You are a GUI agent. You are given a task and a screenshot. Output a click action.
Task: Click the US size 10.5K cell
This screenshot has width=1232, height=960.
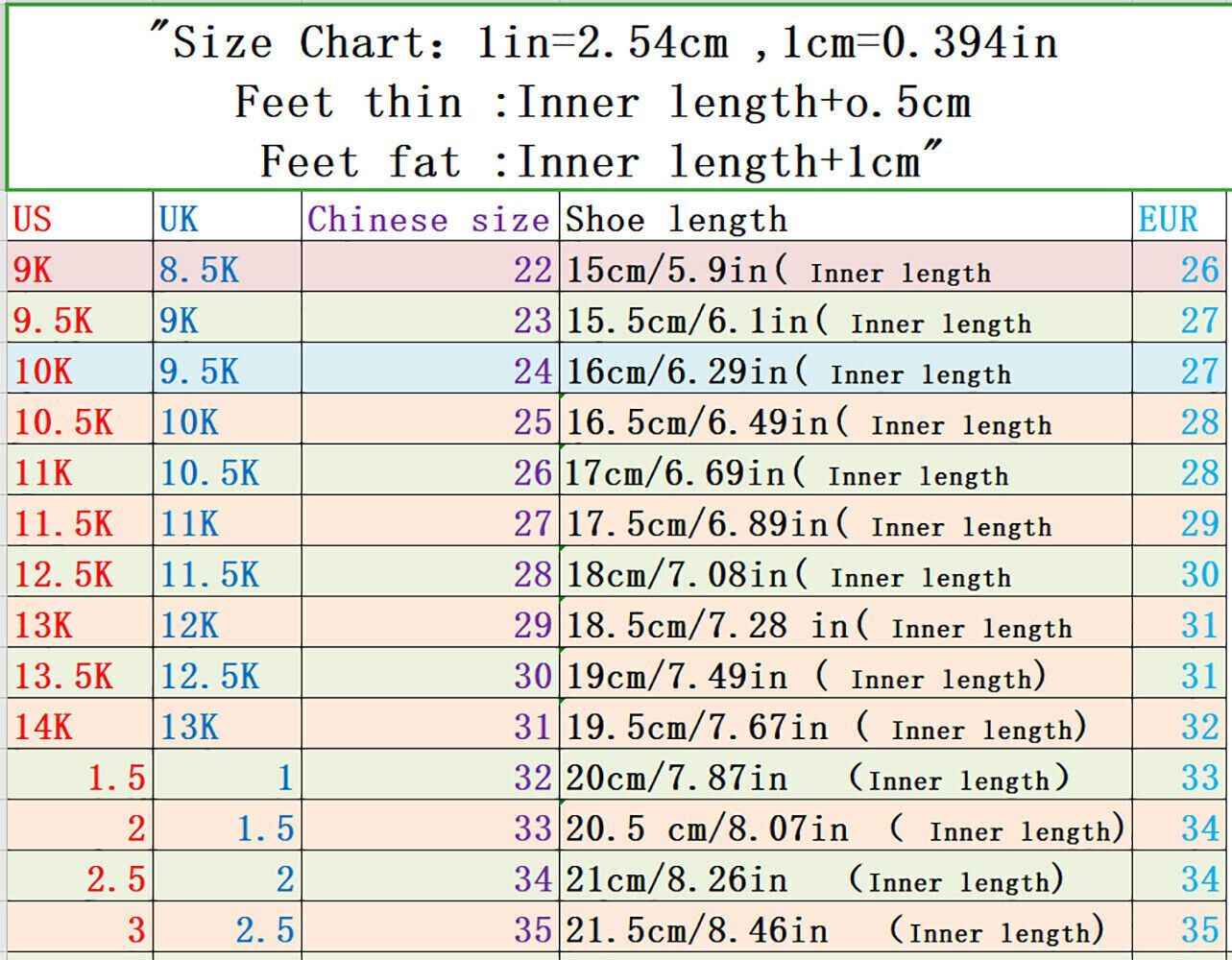pyautogui.click(x=79, y=422)
